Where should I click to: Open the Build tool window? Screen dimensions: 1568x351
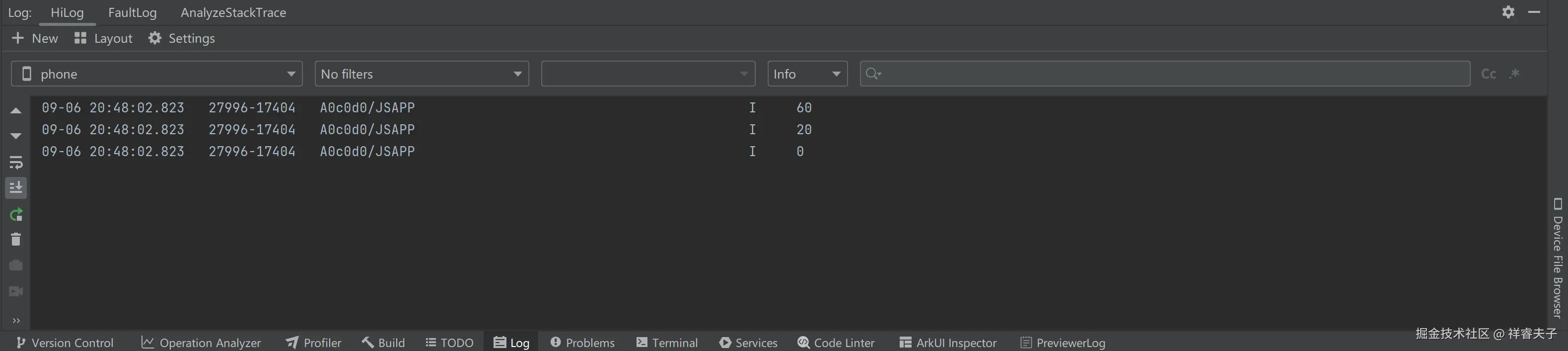[383, 343]
